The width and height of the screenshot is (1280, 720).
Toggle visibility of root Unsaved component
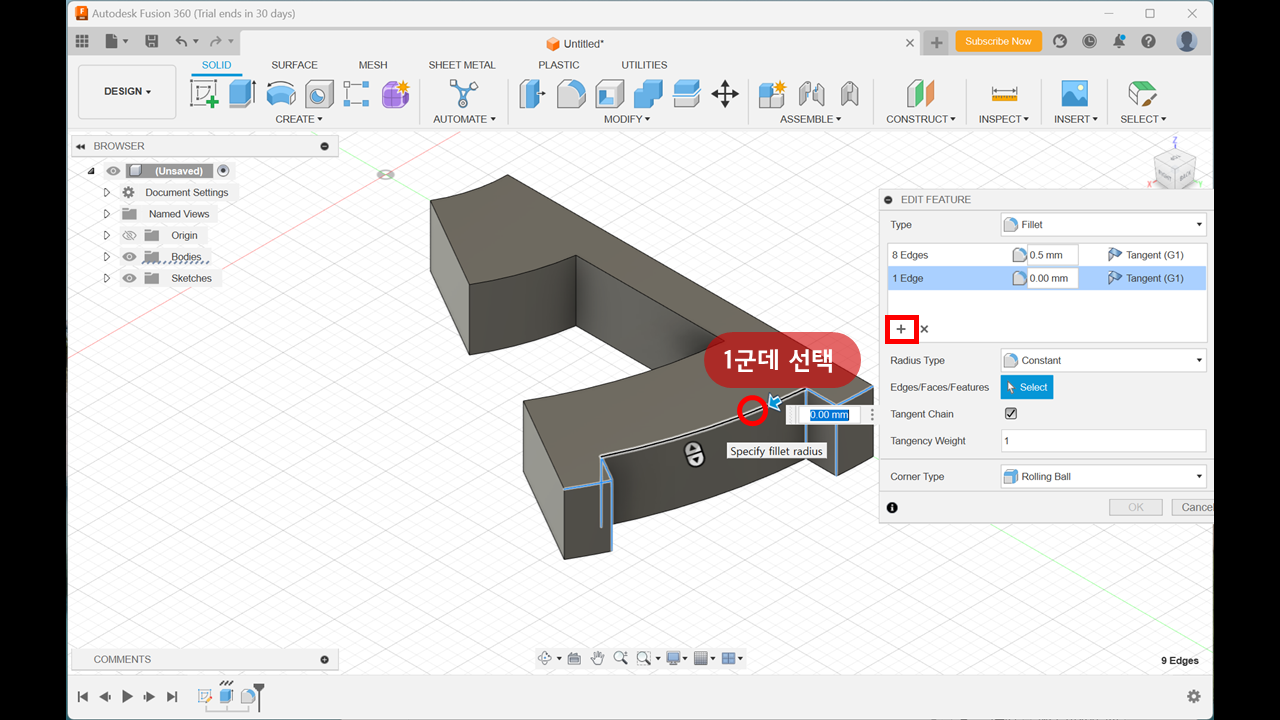(113, 171)
